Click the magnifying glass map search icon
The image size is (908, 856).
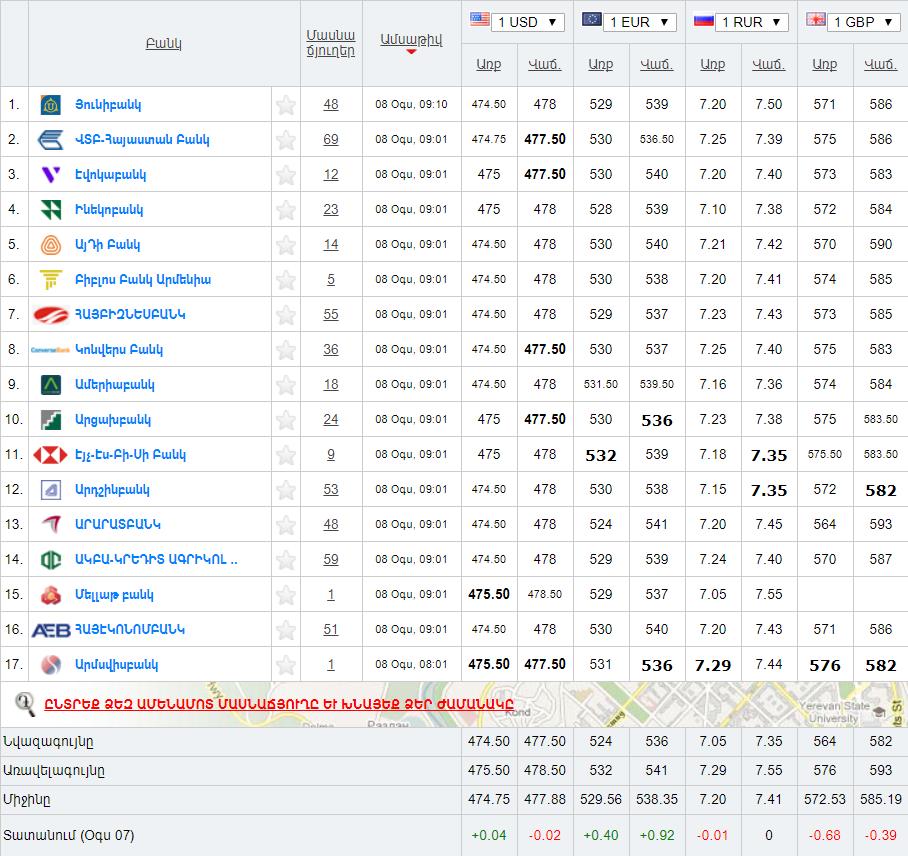click(25, 703)
